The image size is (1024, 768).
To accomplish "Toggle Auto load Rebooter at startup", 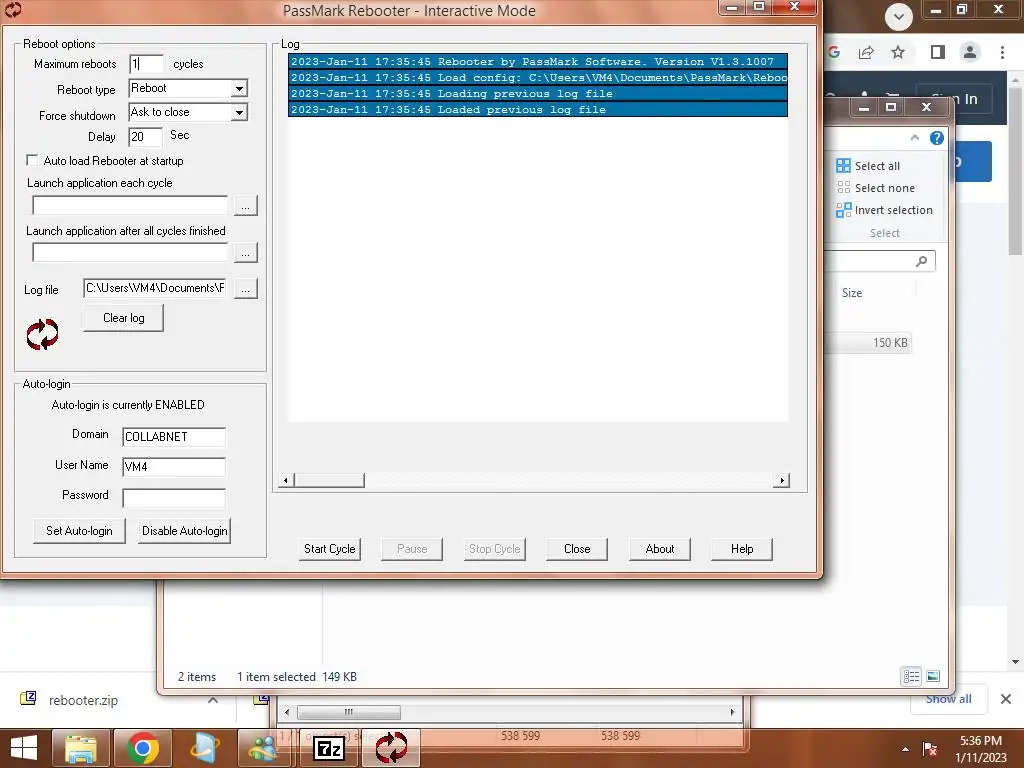I will [x=31, y=160].
